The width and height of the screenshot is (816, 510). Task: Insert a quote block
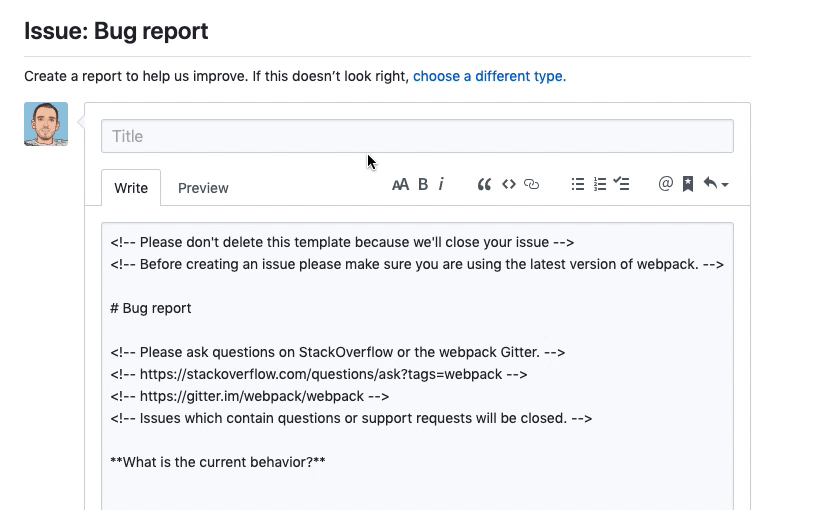(x=484, y=184)
